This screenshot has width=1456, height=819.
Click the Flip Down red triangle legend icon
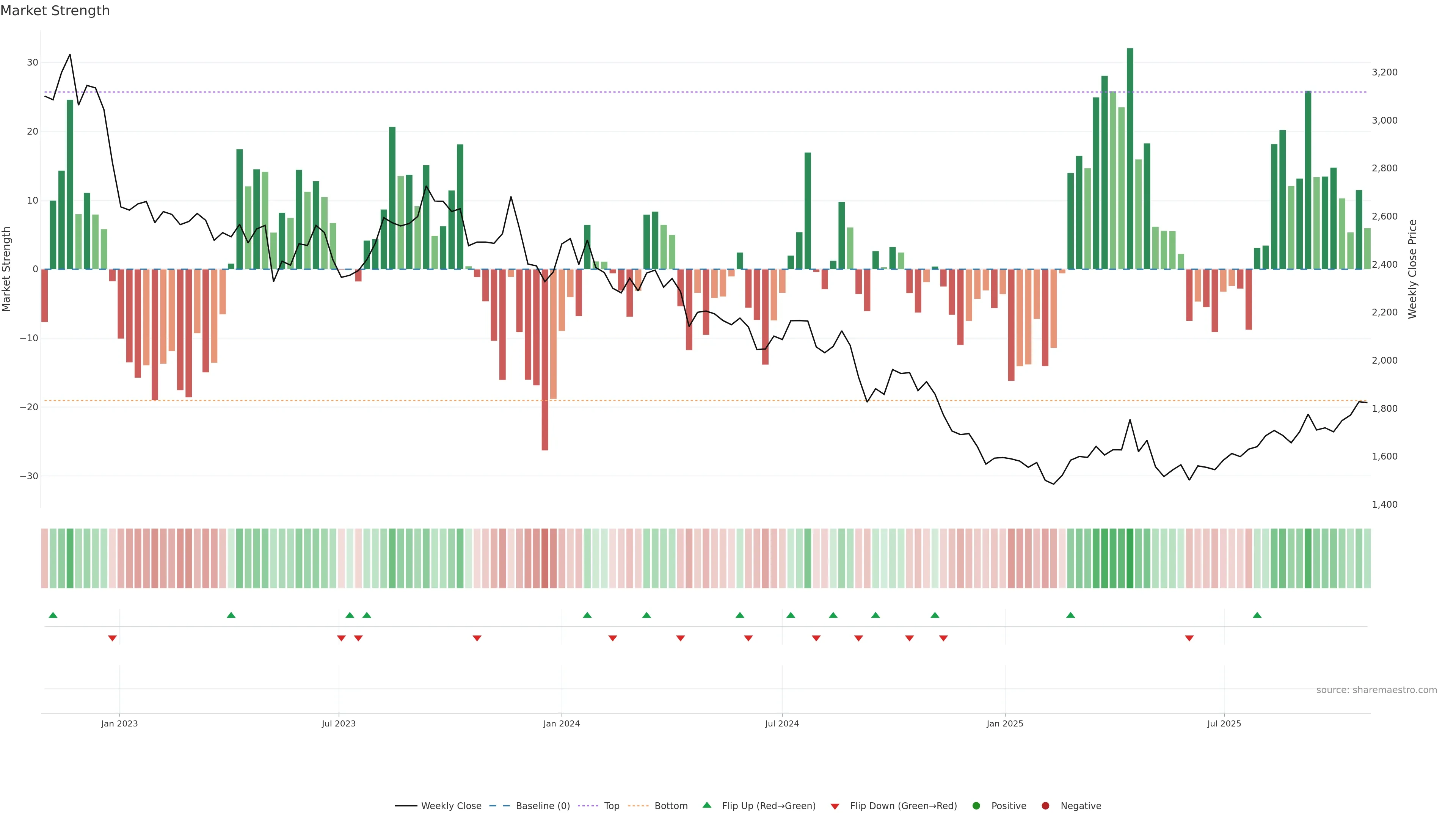point(835,806)
